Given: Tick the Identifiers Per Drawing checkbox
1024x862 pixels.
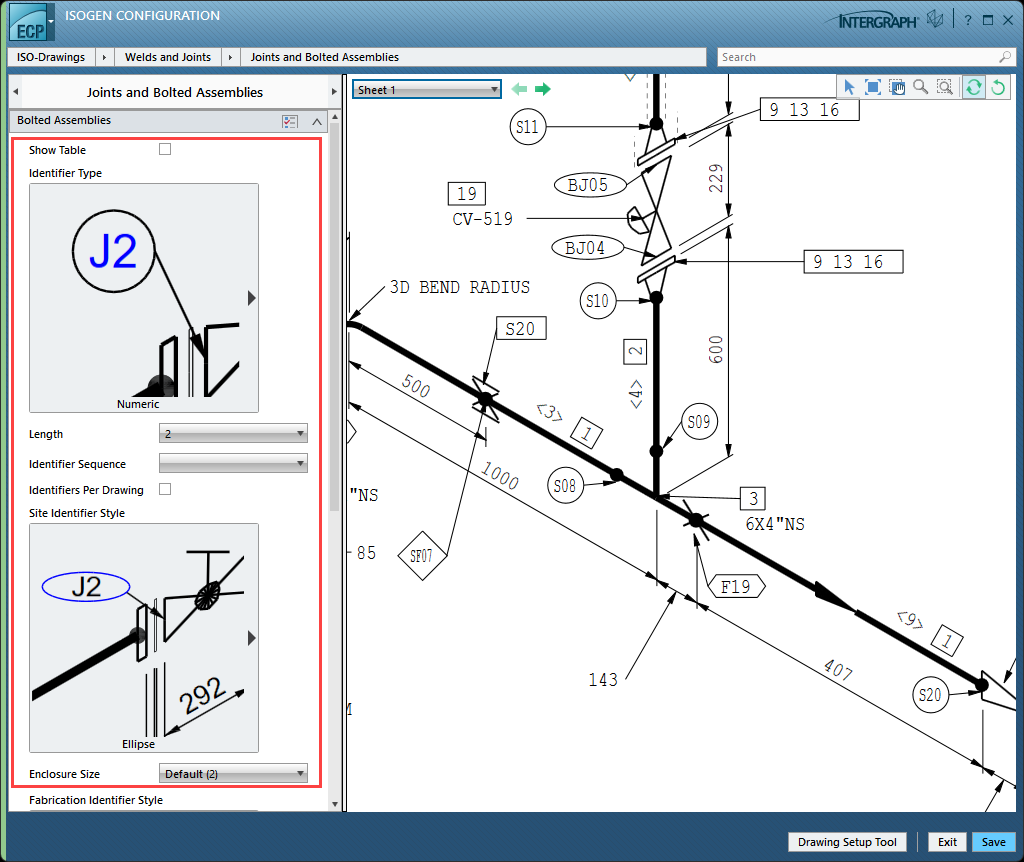Looking at the screenshot, I should [165, 490].
